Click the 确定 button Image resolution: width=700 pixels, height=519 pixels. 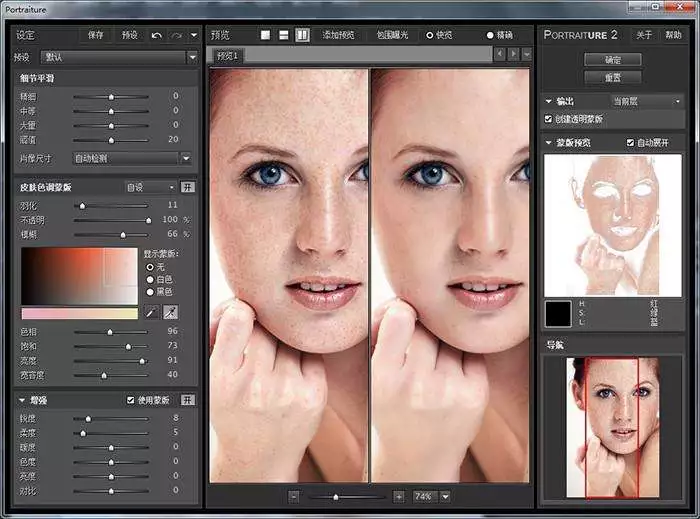(x=613, y=59)
